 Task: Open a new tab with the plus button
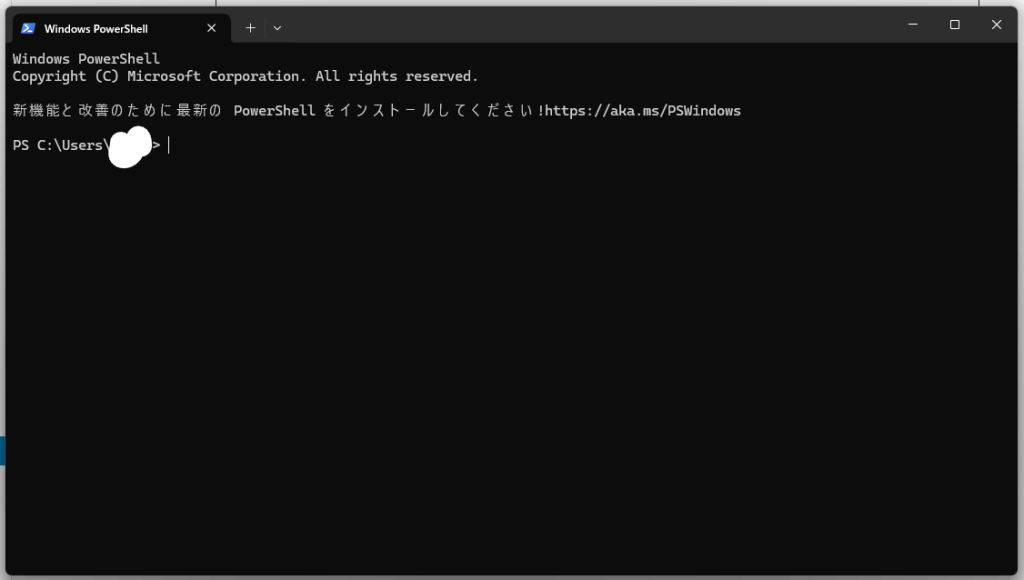tap(250, 28)
